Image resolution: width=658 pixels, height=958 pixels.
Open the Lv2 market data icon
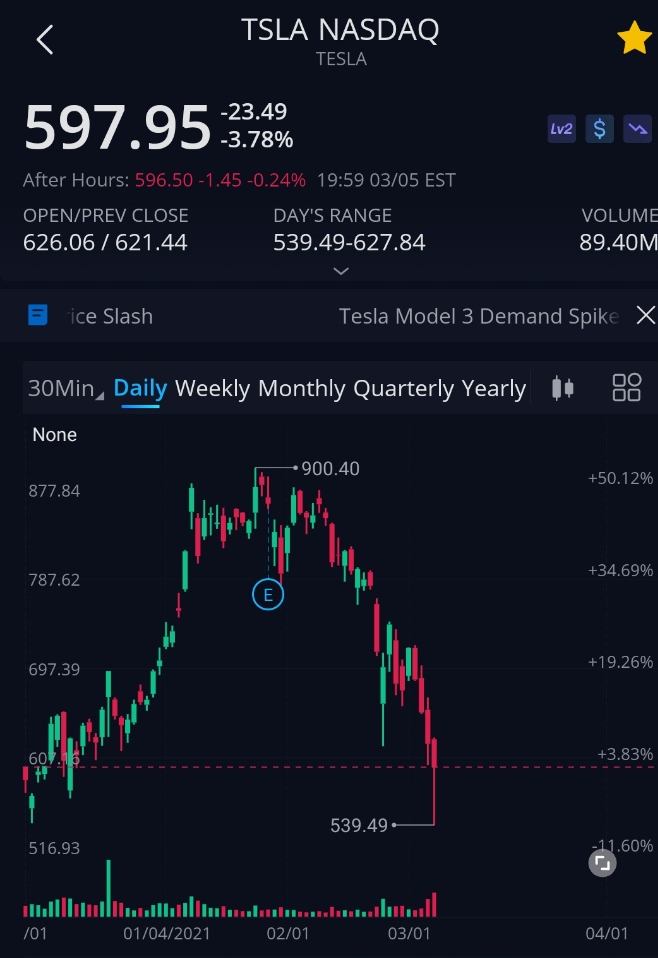[561, 129]
